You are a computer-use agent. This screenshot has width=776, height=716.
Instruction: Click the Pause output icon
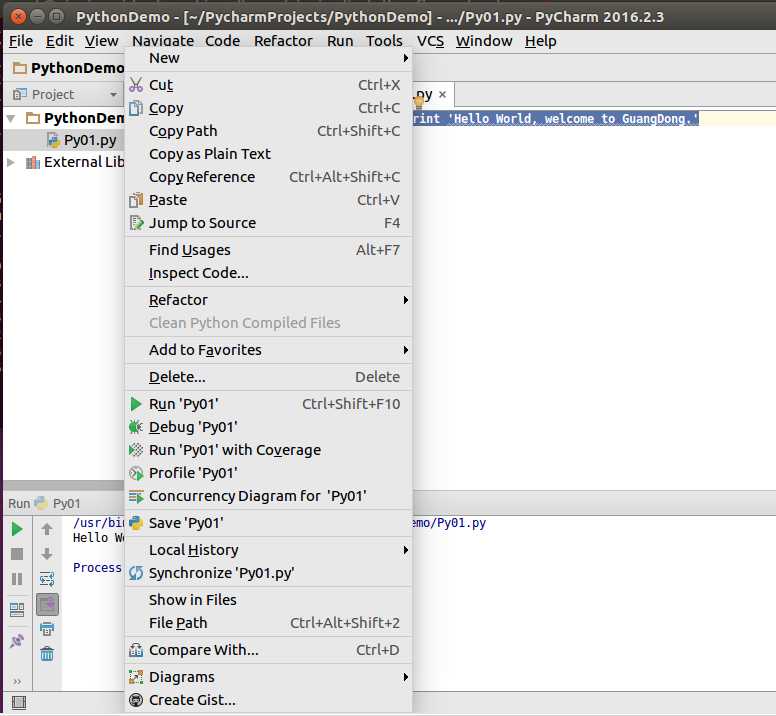pyautogui.click(x=17, y=579)
